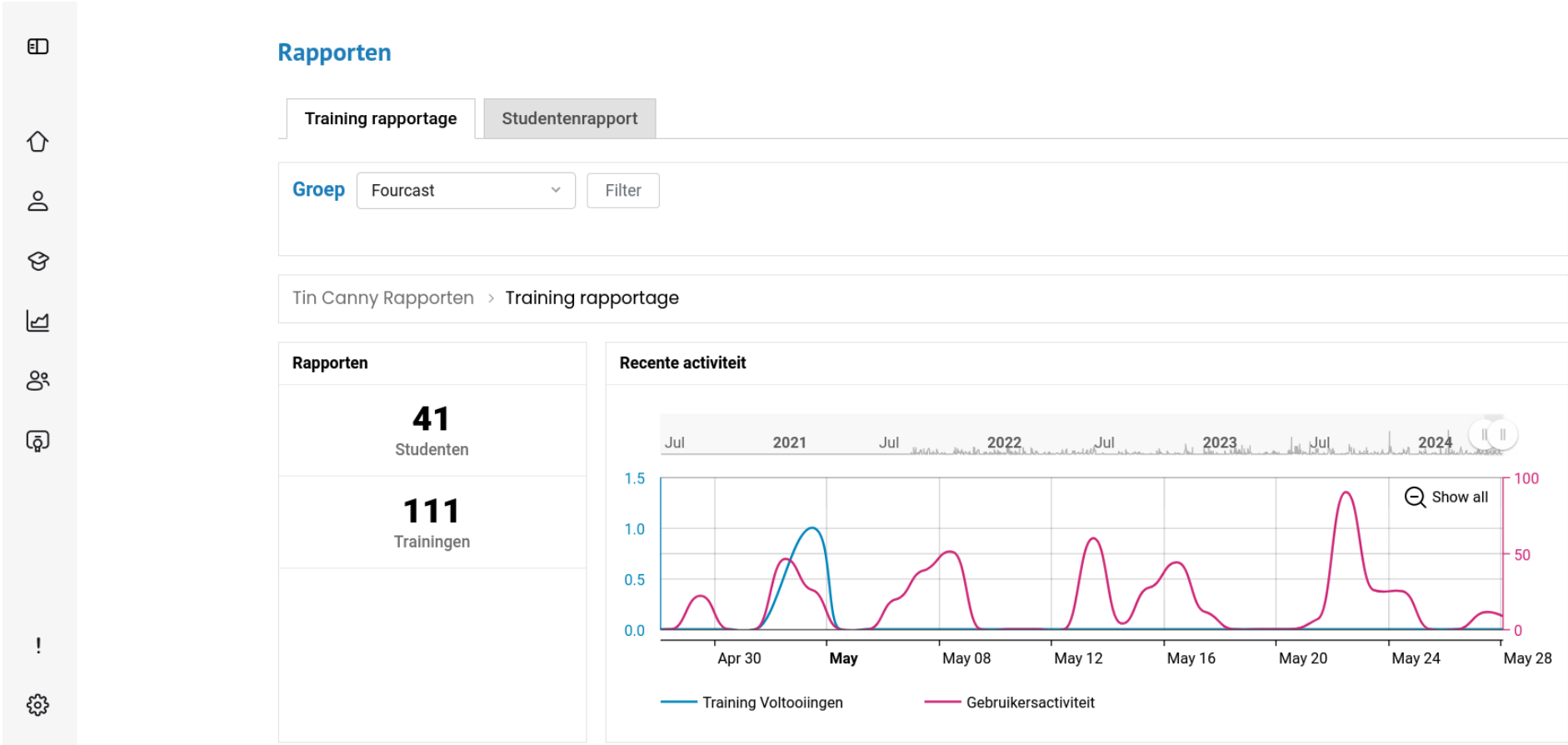Click the Filter button
The width and height of the screenshot is (1568, 745).
(x=623, y=191)
